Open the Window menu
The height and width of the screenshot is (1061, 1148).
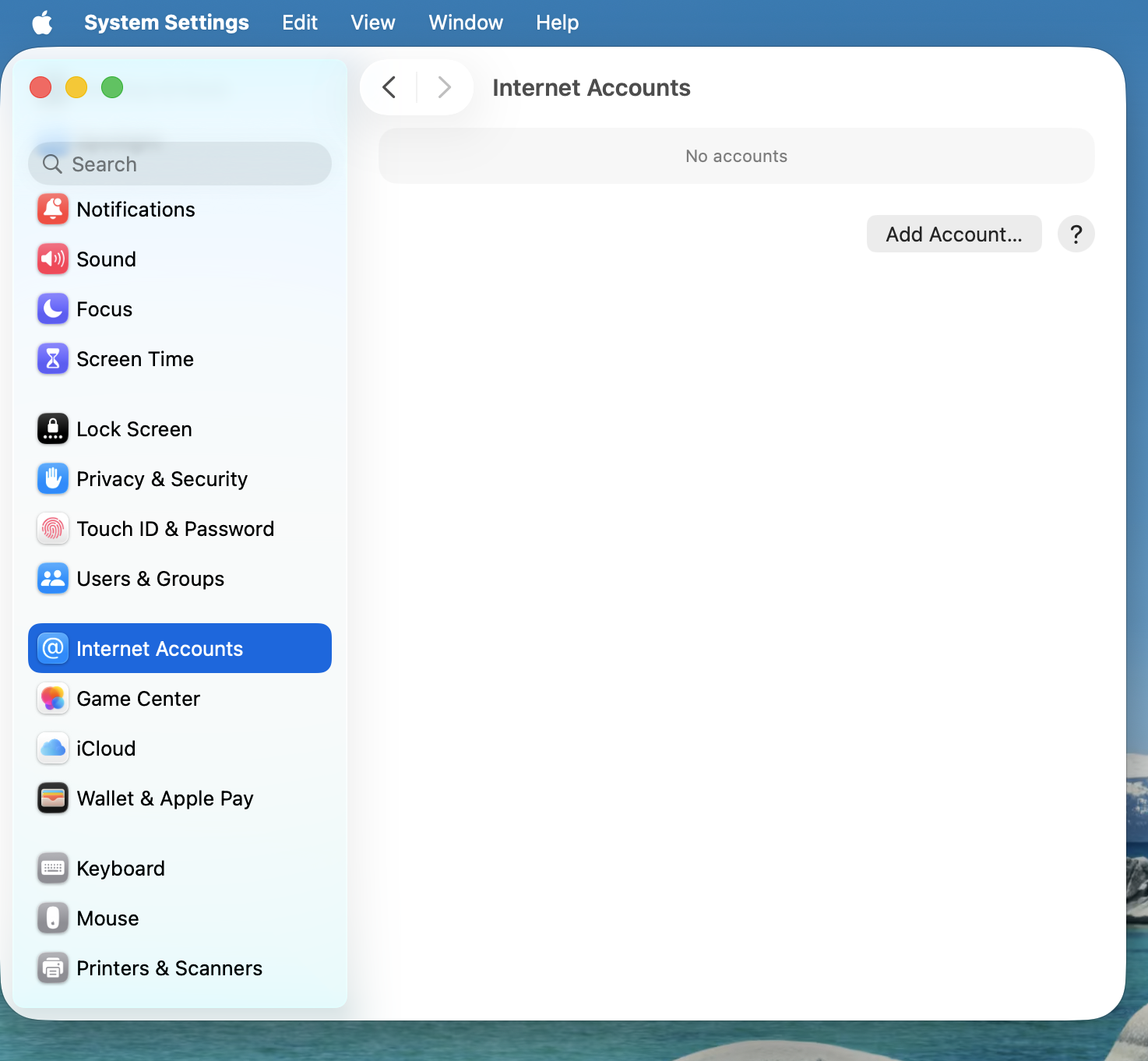click(465, 22)
